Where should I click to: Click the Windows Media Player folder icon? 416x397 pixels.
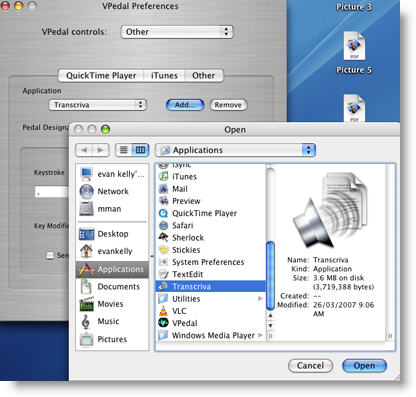point(163,335)
